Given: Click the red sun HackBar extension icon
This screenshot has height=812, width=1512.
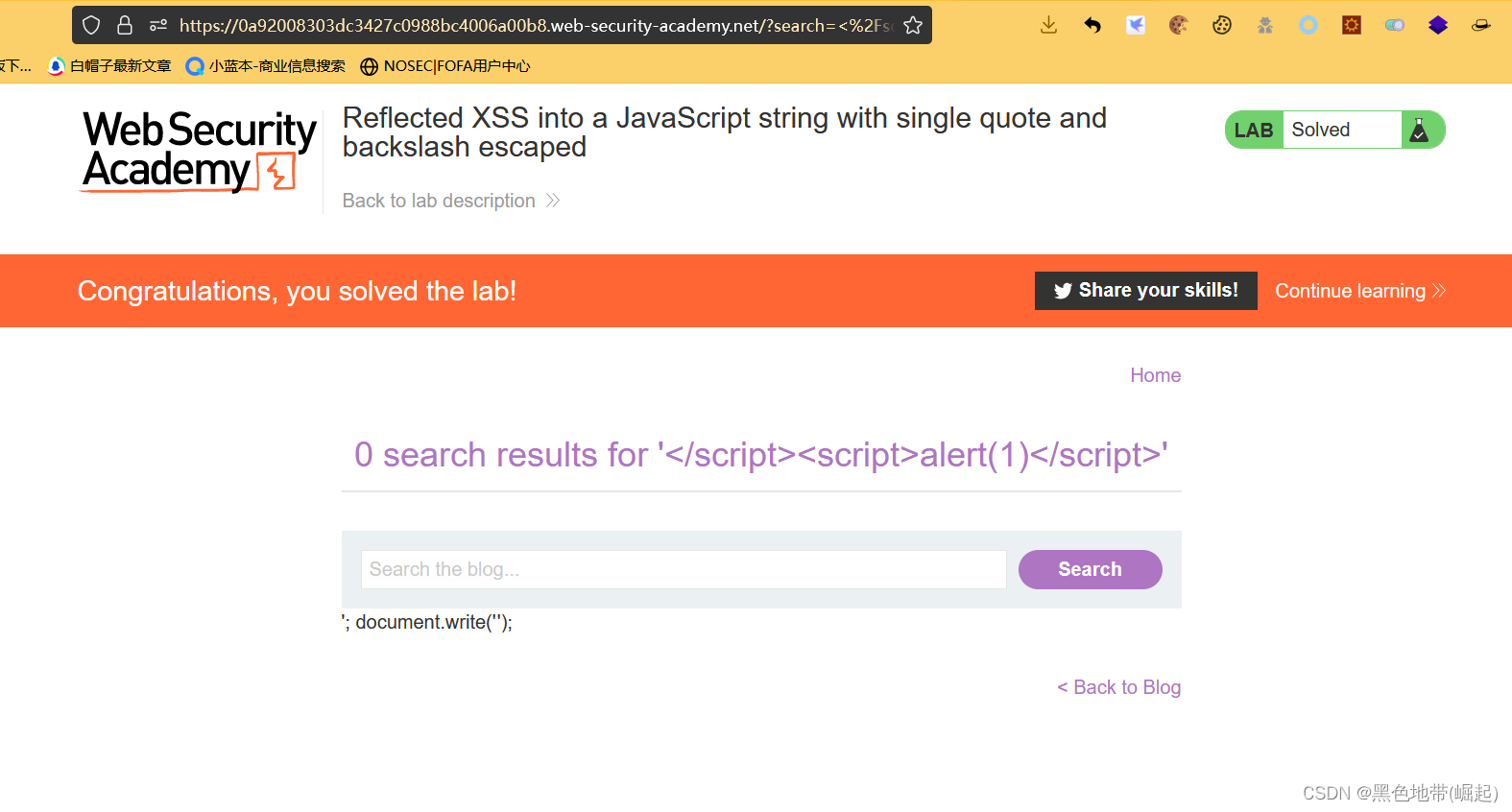Looking at the screenshot, I should coord(1351,25).
